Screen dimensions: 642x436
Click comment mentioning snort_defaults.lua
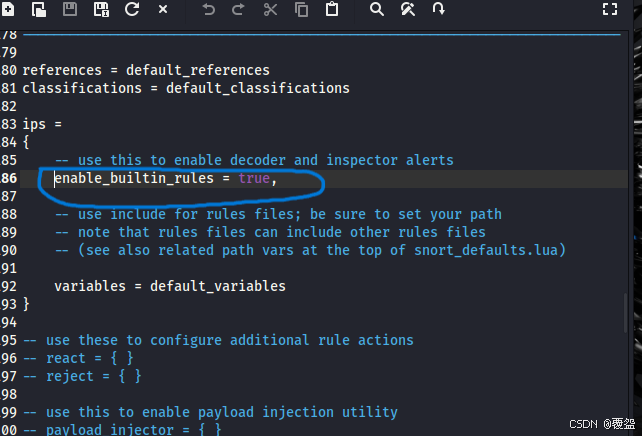pos(311,250)
